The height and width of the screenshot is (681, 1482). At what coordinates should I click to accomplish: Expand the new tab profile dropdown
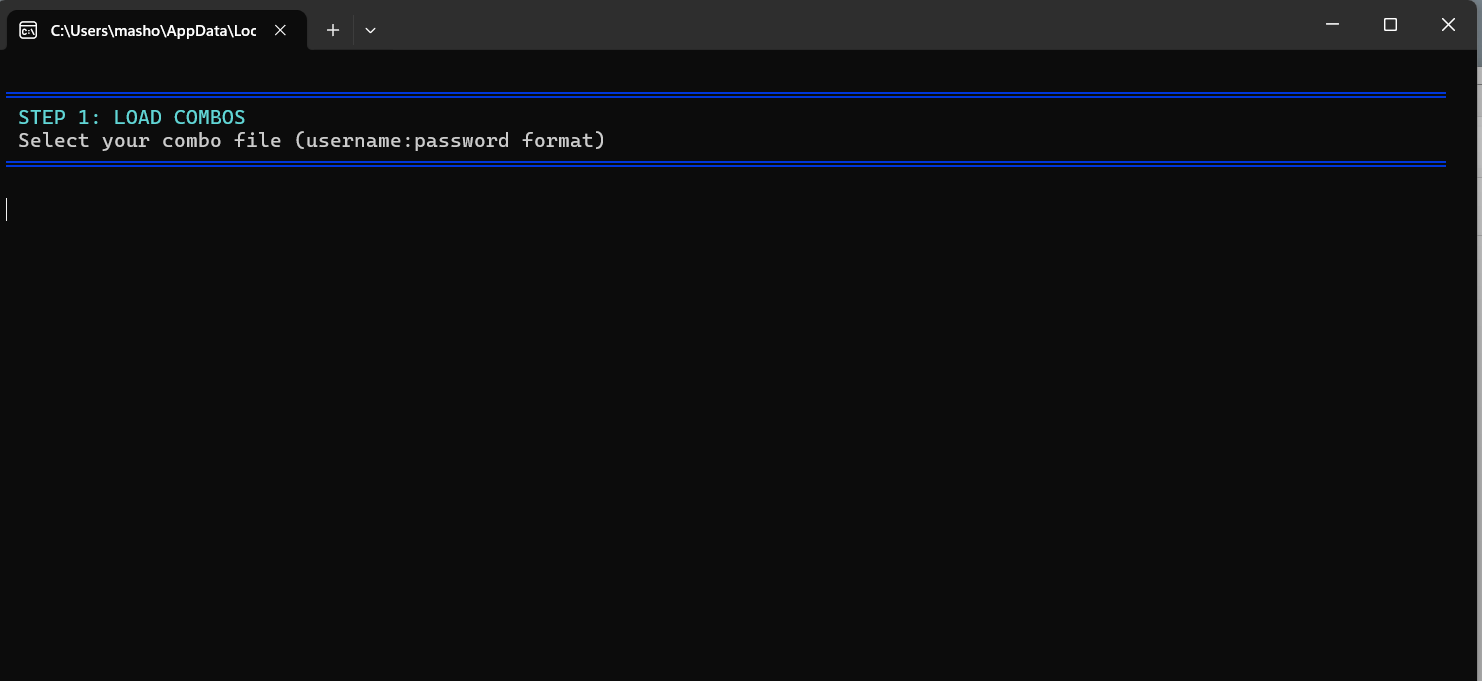(370, 30)
